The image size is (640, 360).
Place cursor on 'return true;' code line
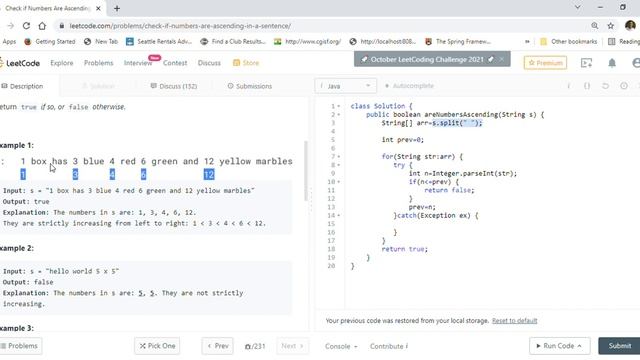pos(404,249)
